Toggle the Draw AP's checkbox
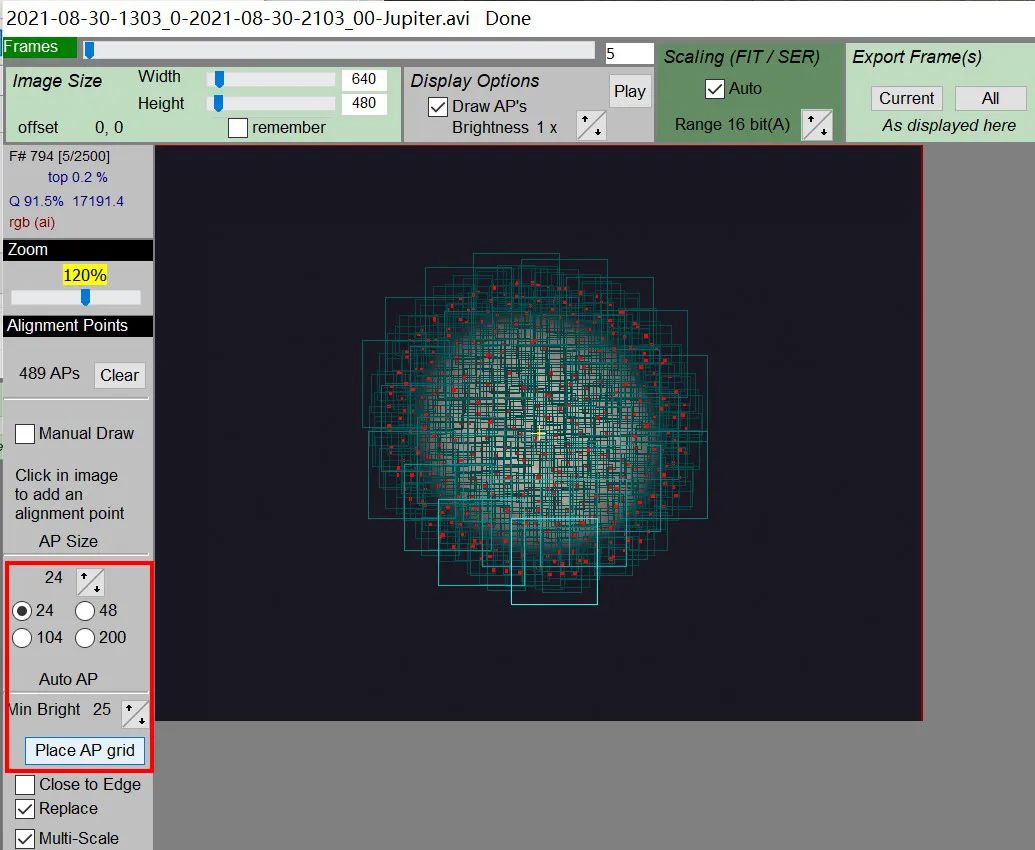Viewport: 1035px width, 850px height. tap(438, 106)
